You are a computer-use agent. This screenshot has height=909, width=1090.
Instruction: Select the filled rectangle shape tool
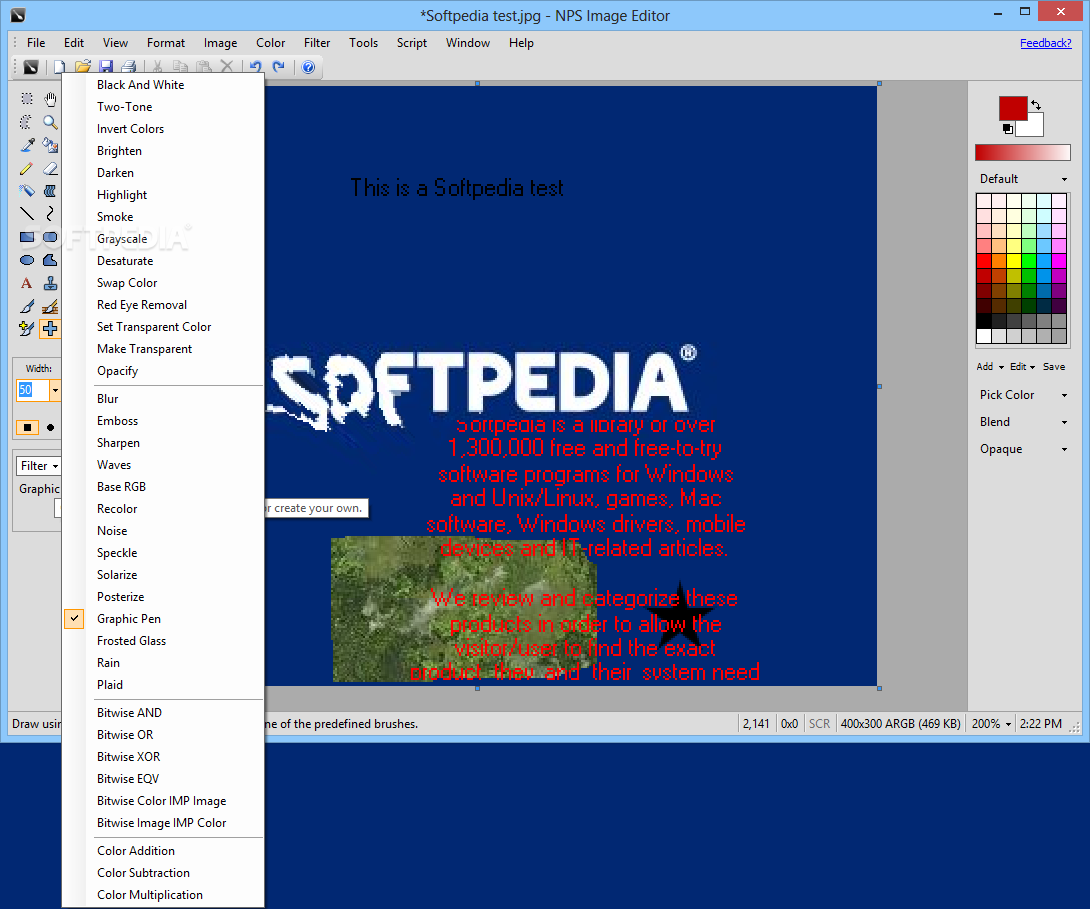[x=26, y=237]
